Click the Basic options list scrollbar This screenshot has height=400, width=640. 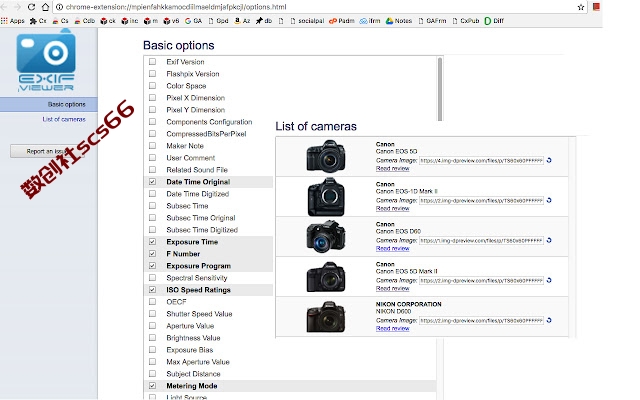click(x=440, y=89)
